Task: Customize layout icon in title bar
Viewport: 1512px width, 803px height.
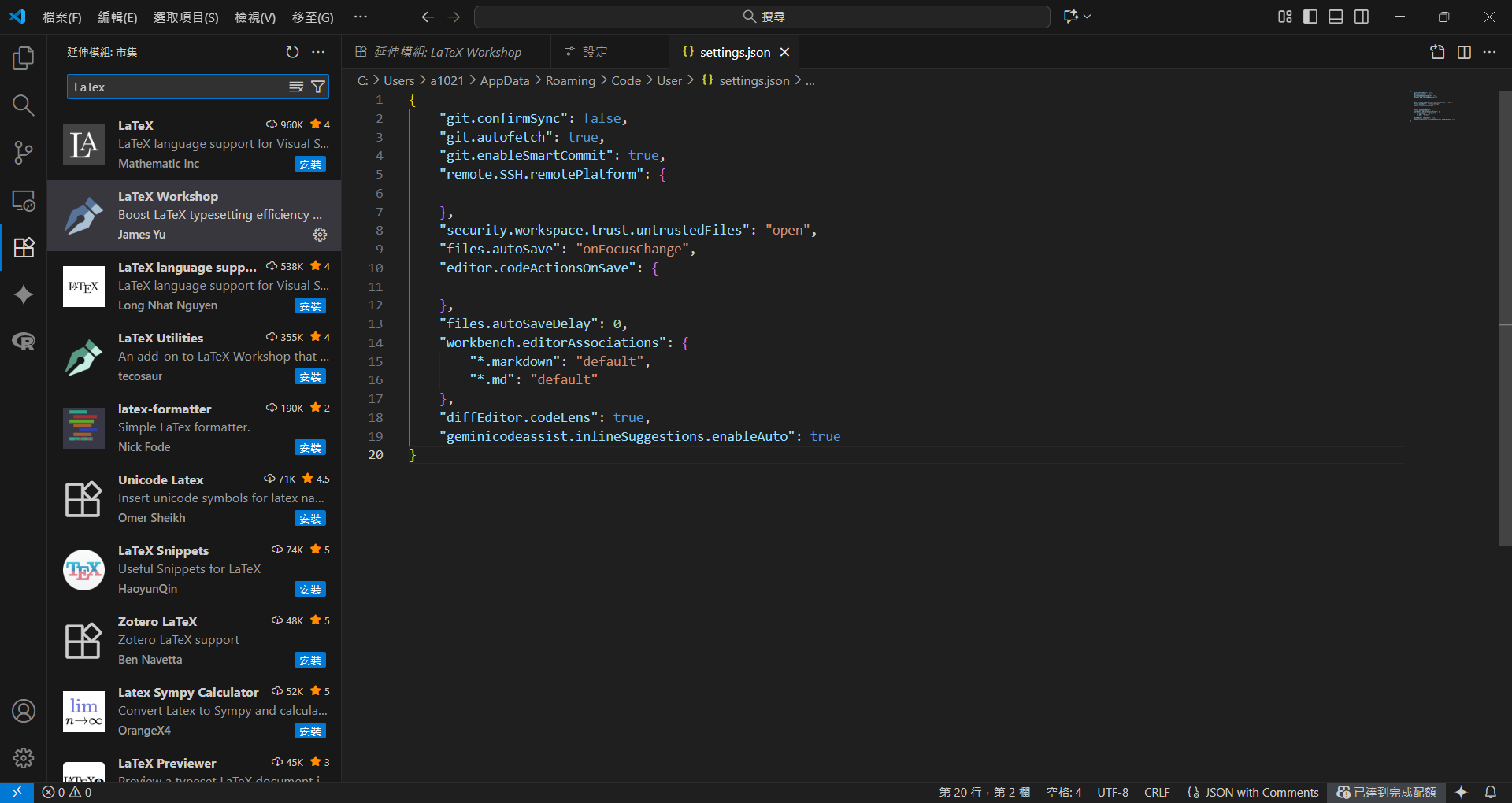Action: point(1285,17)
